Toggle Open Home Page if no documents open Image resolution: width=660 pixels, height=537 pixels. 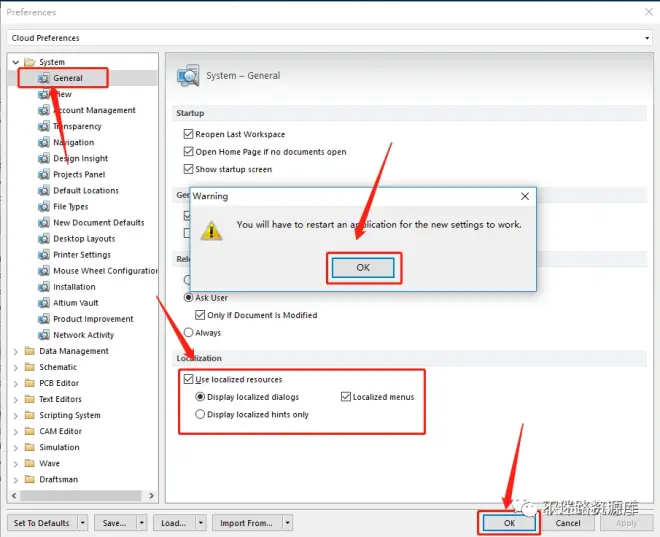point(188,152)
